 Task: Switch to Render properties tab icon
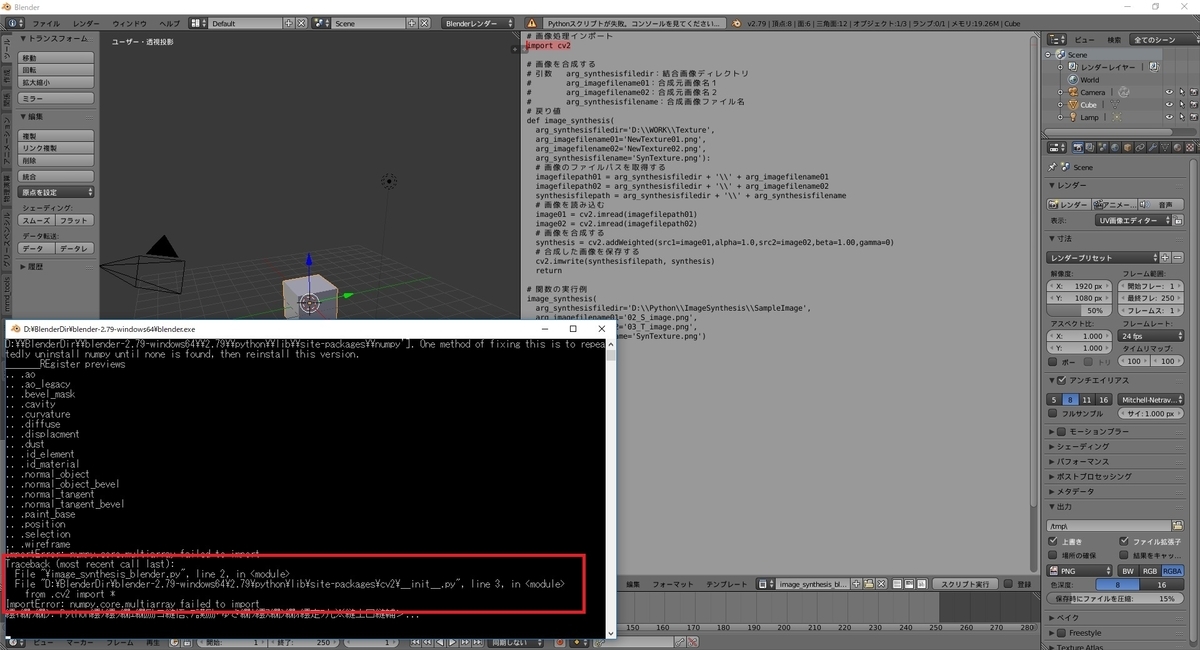tap(1078, 148)
